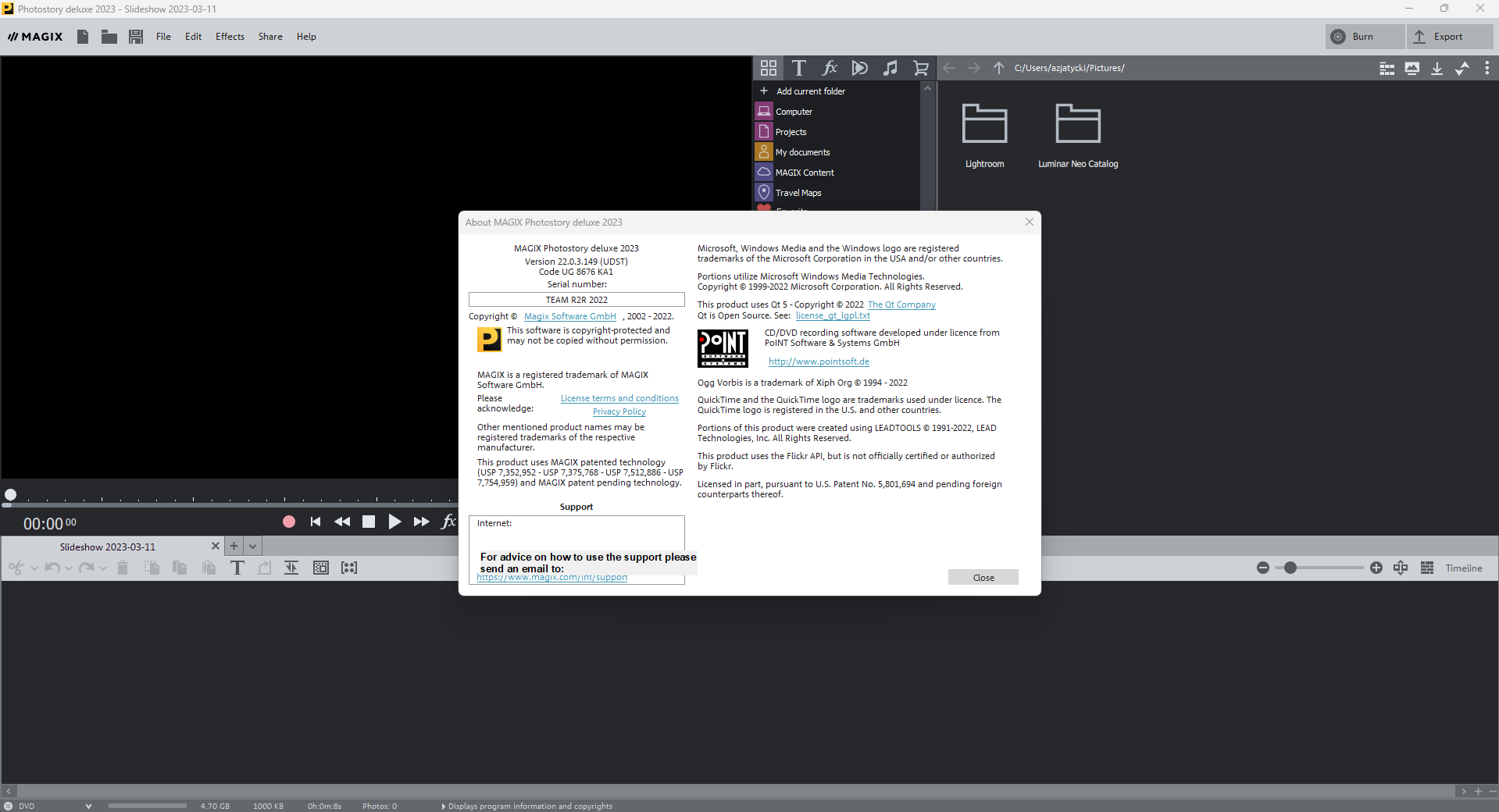Navigate back in the media pool browser
This screenshot has height=812, width=1499.
click(x=949, y=68)
